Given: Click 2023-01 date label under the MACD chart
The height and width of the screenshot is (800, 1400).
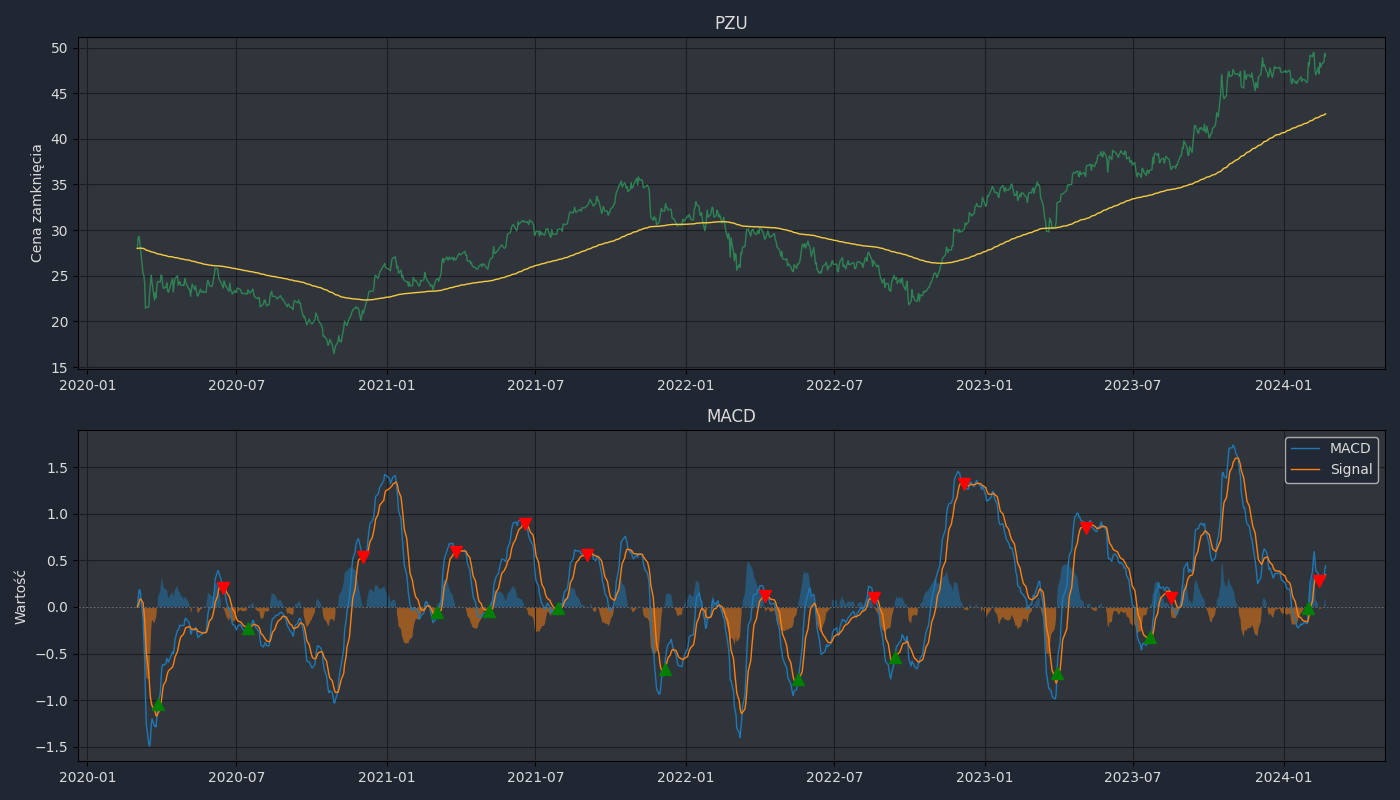Looking at the screenshot, I should [x=985, y=777].
